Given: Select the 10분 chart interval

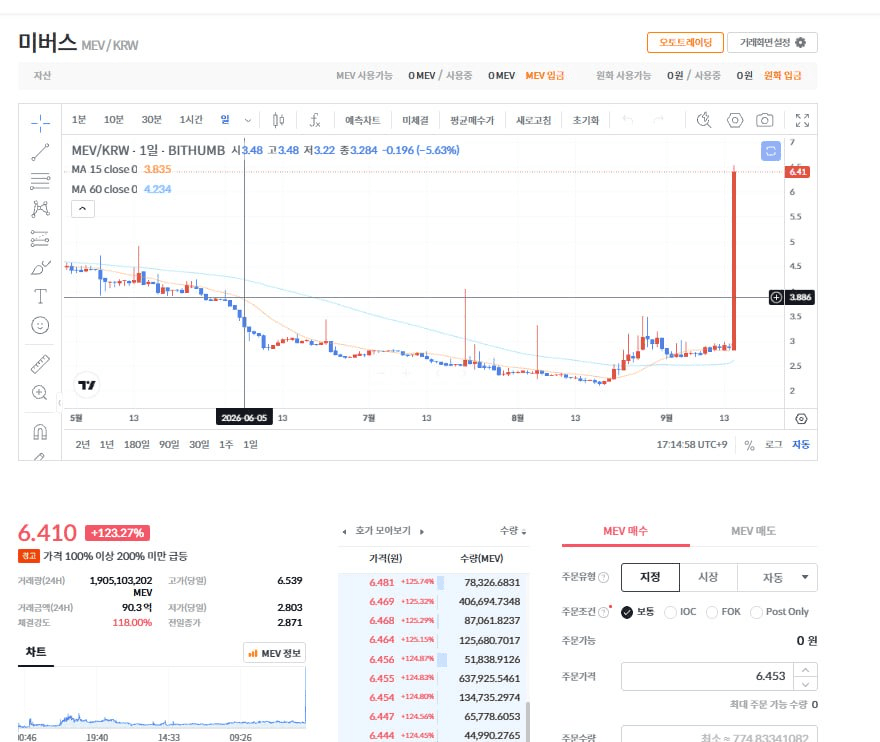Looking at the screenshot, I should click(x=113, y=120).
